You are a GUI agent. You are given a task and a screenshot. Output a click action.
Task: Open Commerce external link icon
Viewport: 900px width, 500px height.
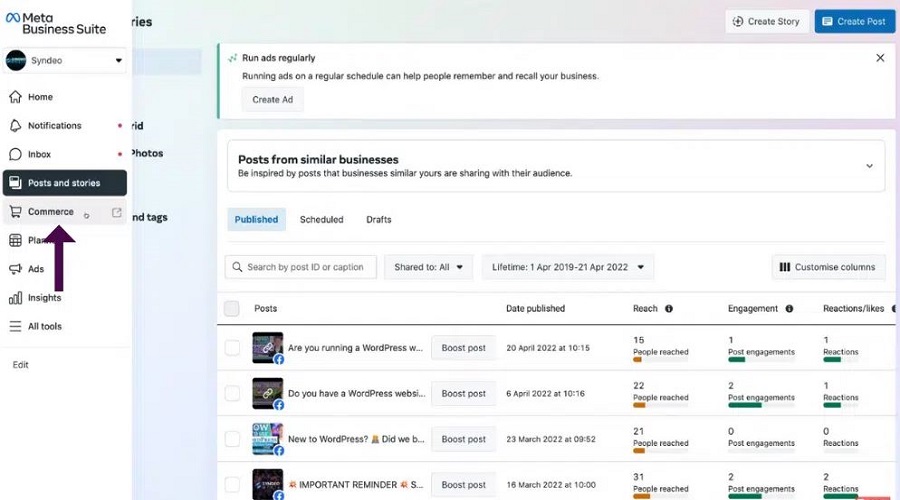[117, 212]
